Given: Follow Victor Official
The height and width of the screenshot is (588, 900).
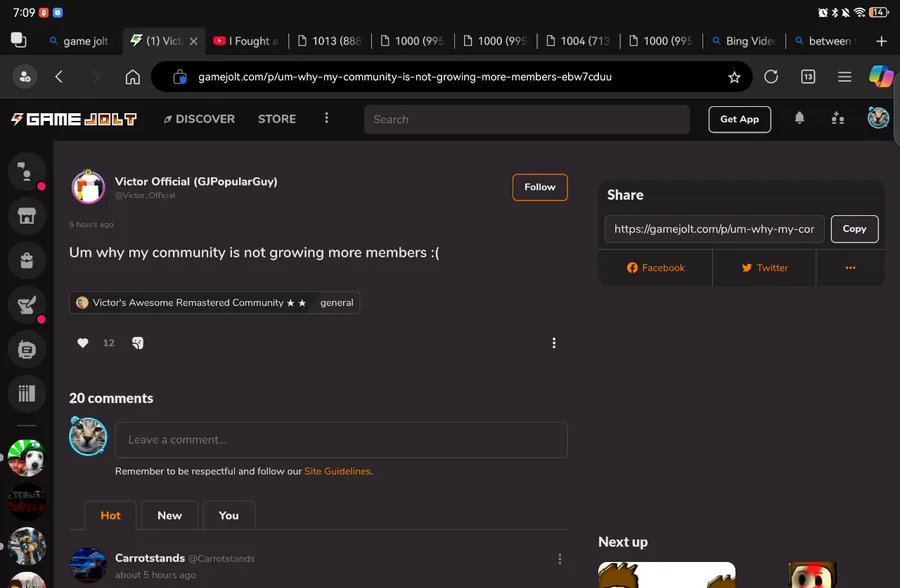Looking at the screenshot, I should pyautogui.click(x=540, y=187).
